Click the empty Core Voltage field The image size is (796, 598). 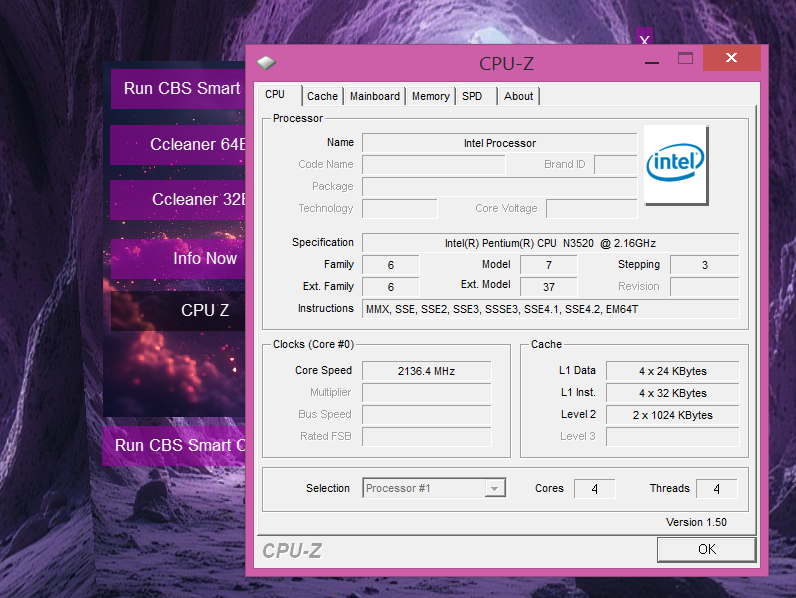click(591, 209)
